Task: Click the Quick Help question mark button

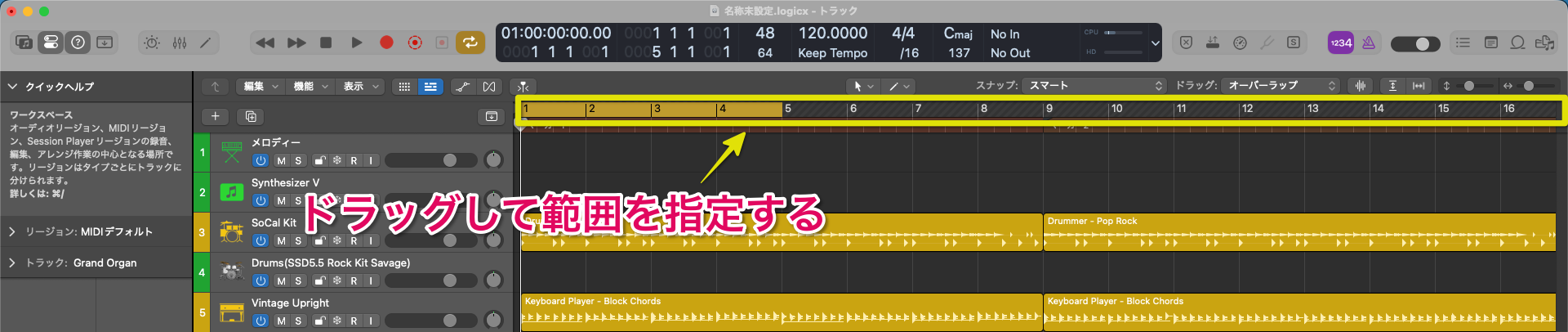Action: pyautogui.click(x=78, y=43)
